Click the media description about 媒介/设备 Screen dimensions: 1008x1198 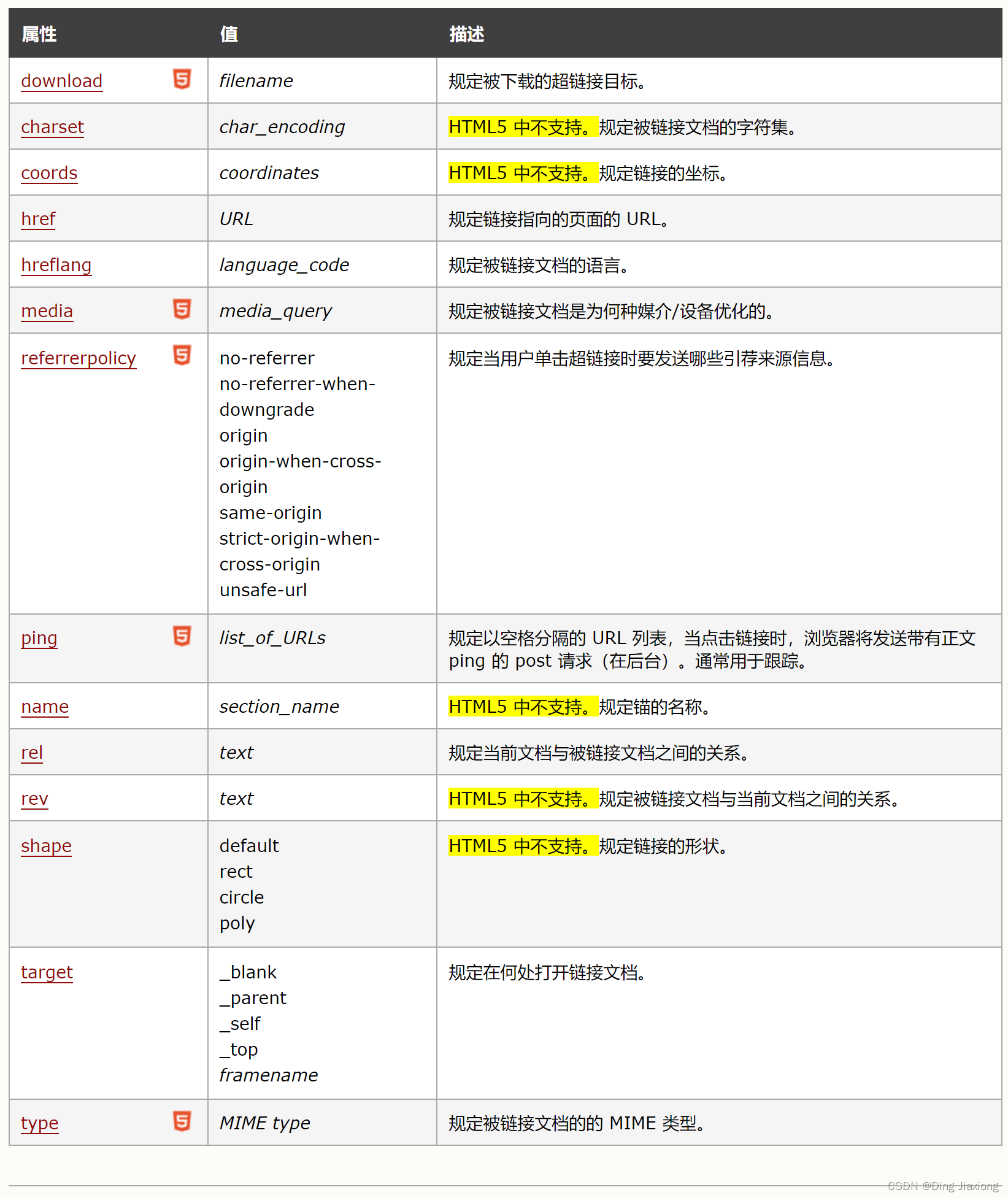click(x=611, y=311)
